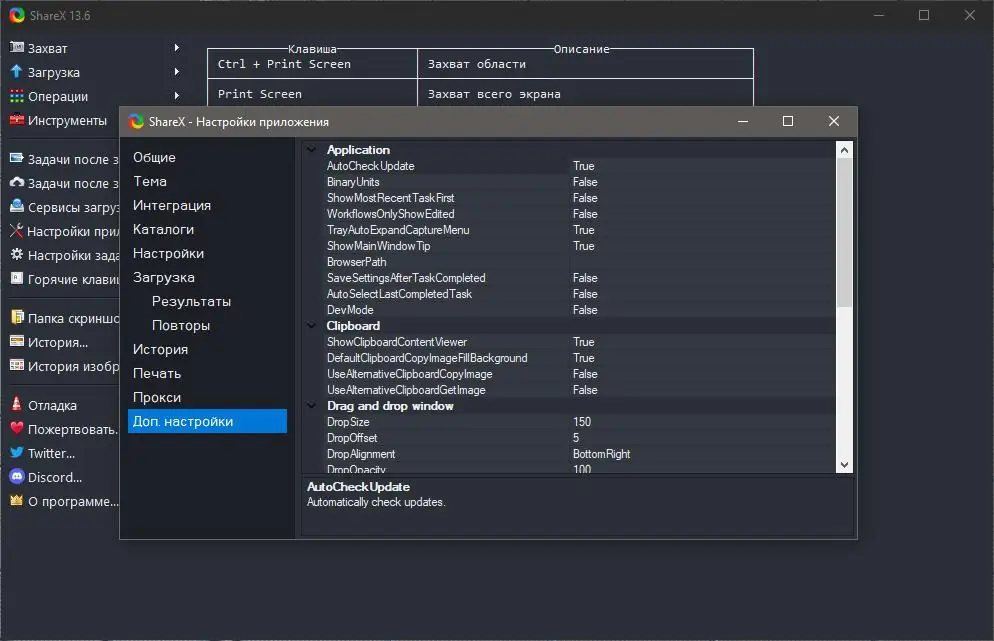Click ShareX logo in main window title
Viewport: 994px width, 641px height.
point(16,15)
